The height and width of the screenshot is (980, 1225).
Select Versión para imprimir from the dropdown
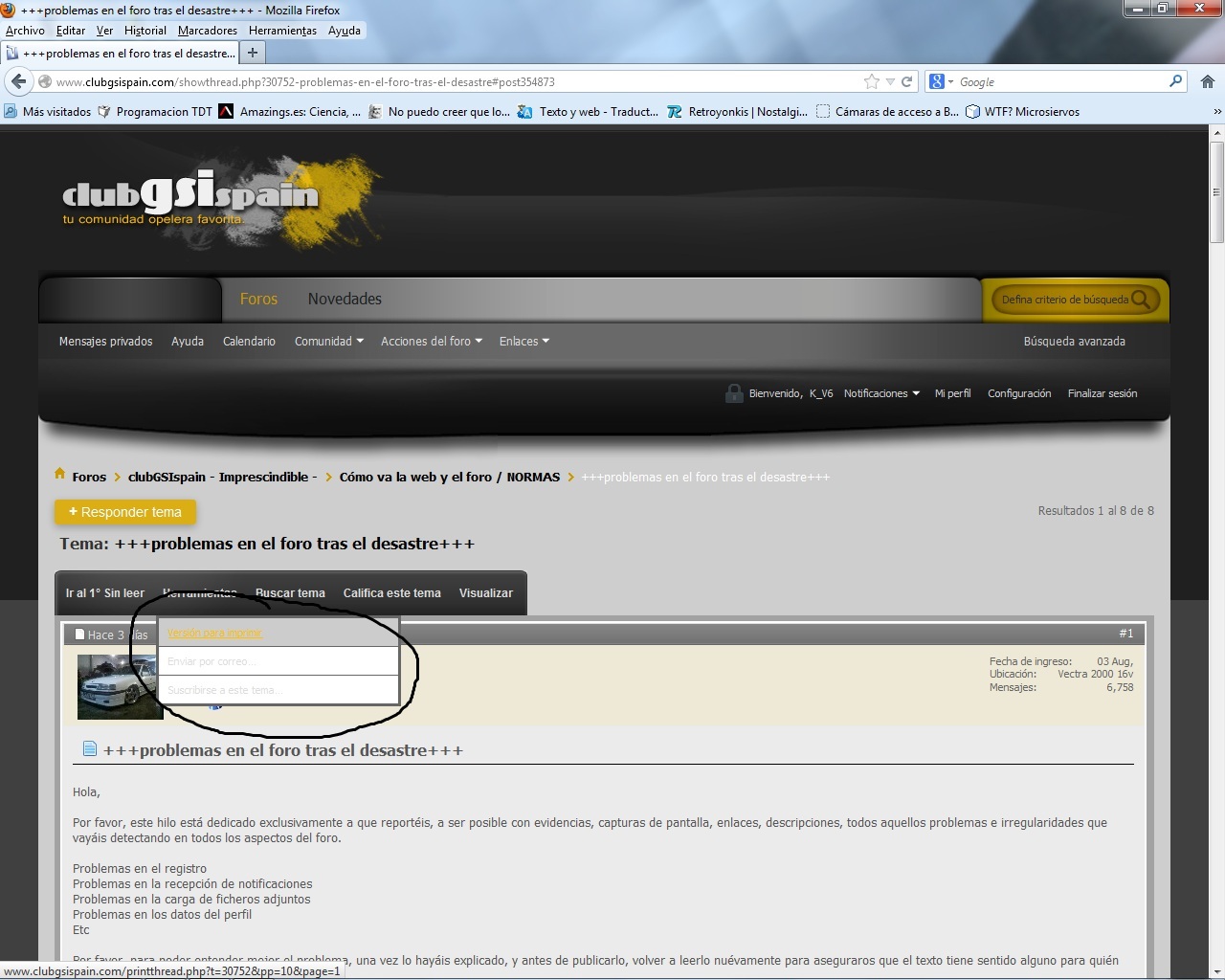point(214,634)
